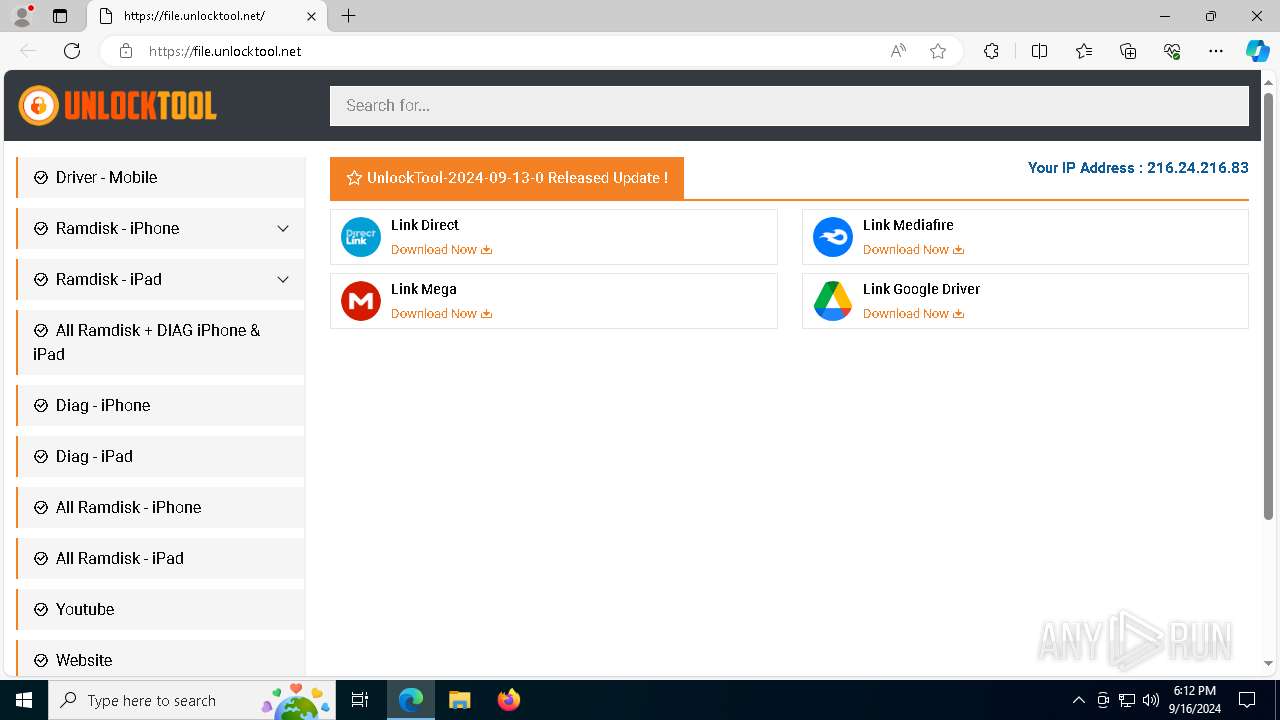Click the Link Direct round icon
Image resolution: width=1280 pixels, height=720 pixels.
pyautogui.click(x=361, y=237)
